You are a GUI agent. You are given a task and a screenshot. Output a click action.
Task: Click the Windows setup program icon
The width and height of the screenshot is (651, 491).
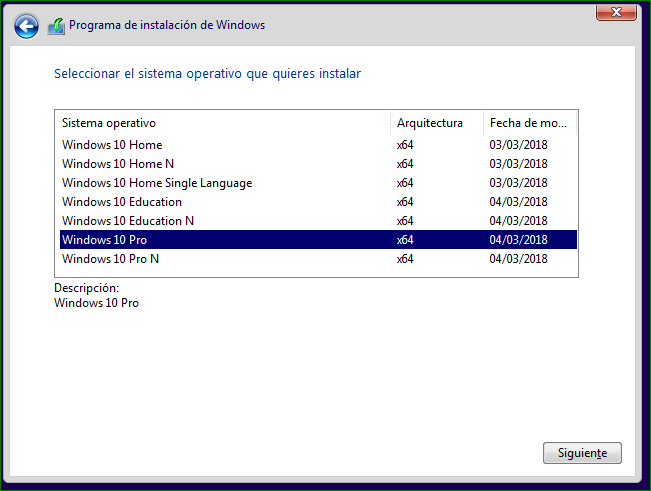pos(56,26)
